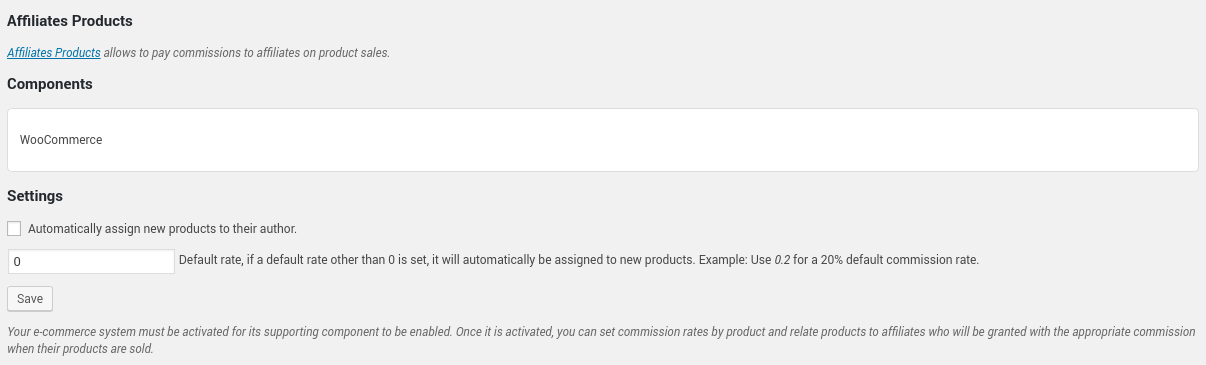The height and width of the screenshot is (365, 1206).
Task: Click the default rate input field
Action: (91, 261)
